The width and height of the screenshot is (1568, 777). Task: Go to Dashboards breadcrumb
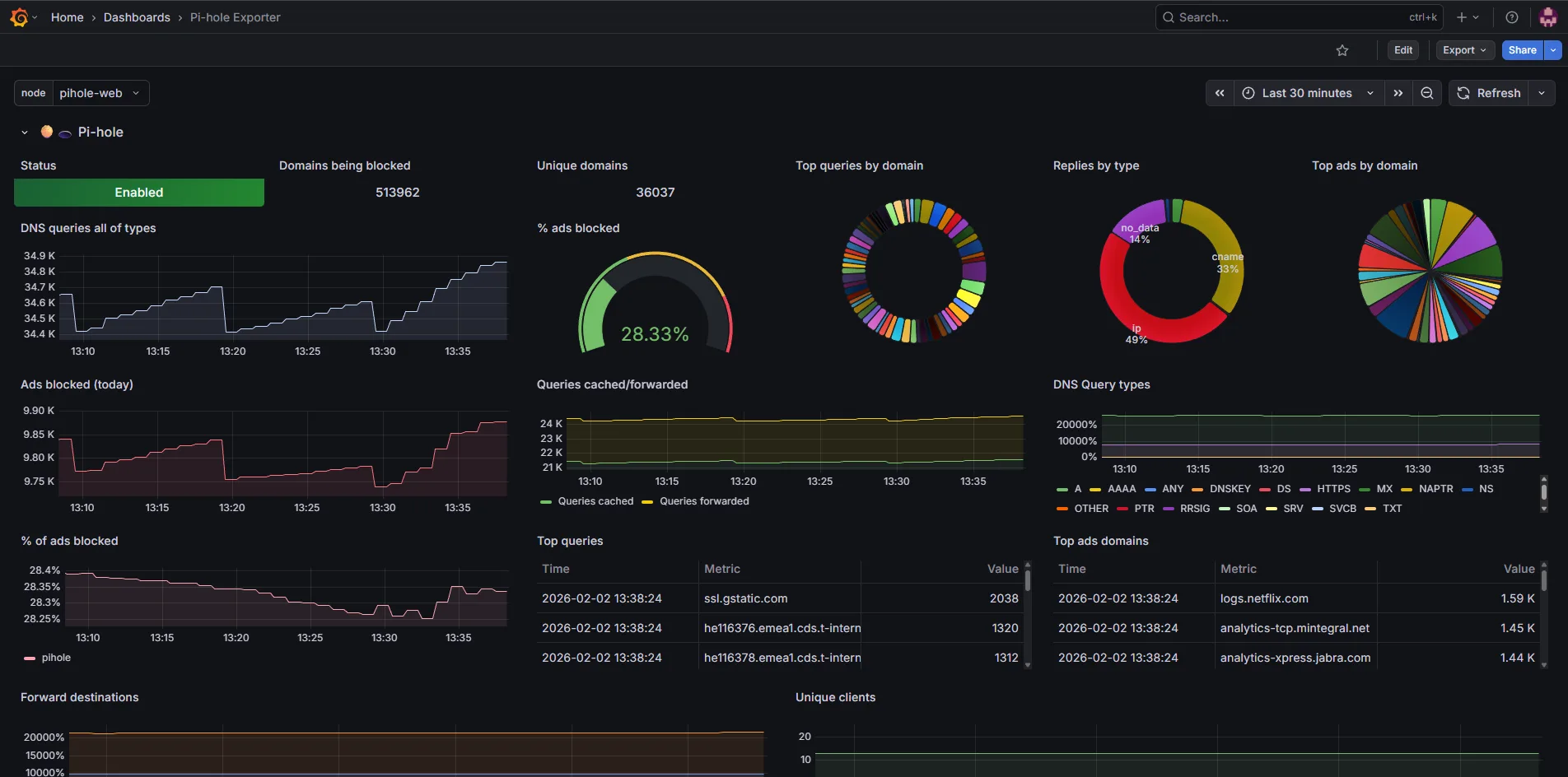(137, 17)
